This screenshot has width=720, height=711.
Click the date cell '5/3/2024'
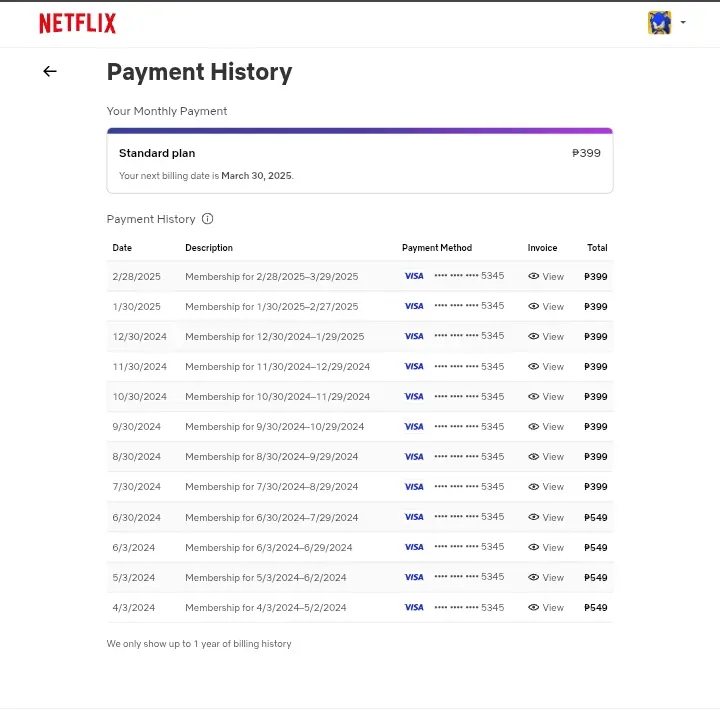134,578
